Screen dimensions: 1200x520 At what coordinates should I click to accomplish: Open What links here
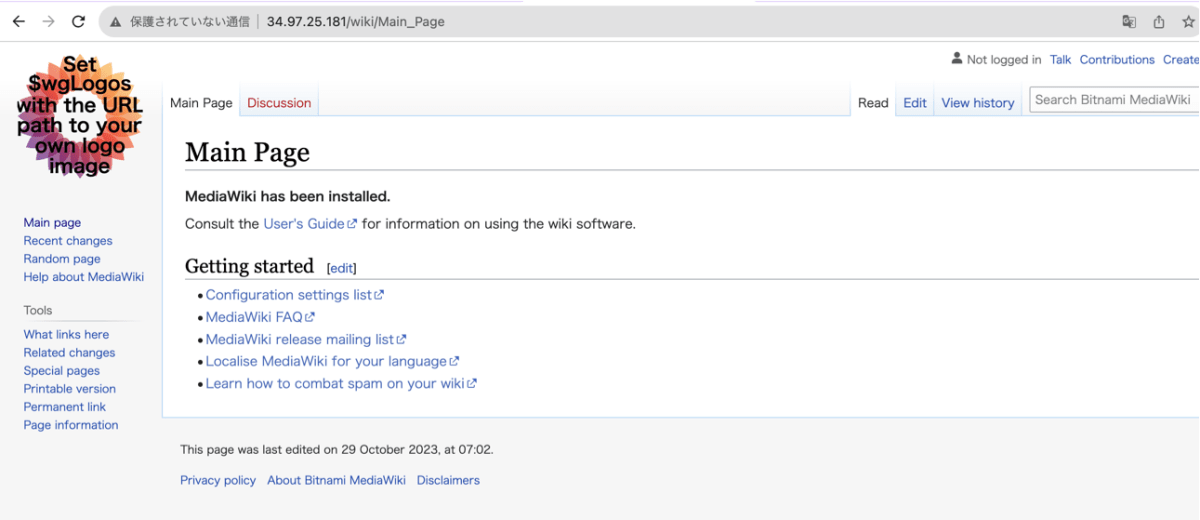66,335
